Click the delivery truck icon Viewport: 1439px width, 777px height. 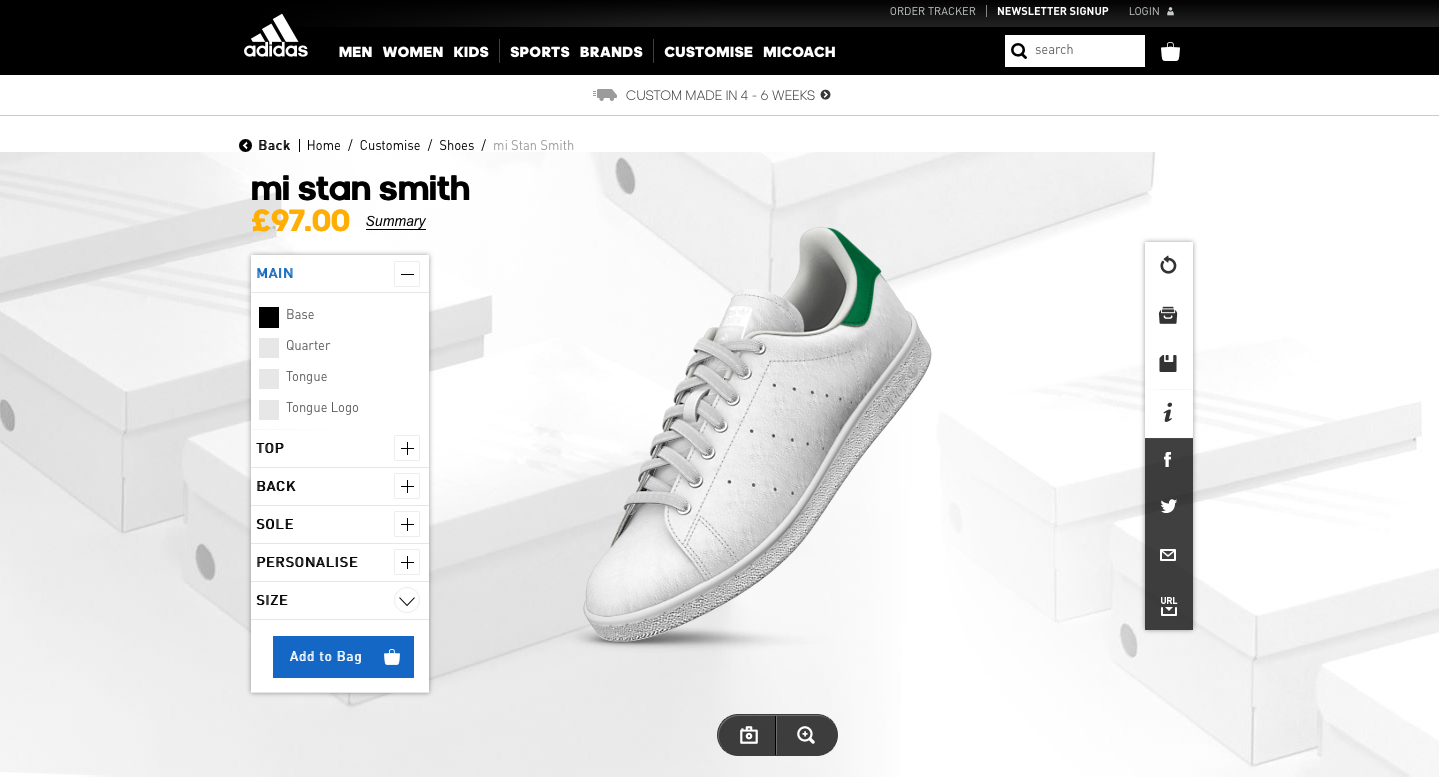pyautogui.click(x=605, y=95)
